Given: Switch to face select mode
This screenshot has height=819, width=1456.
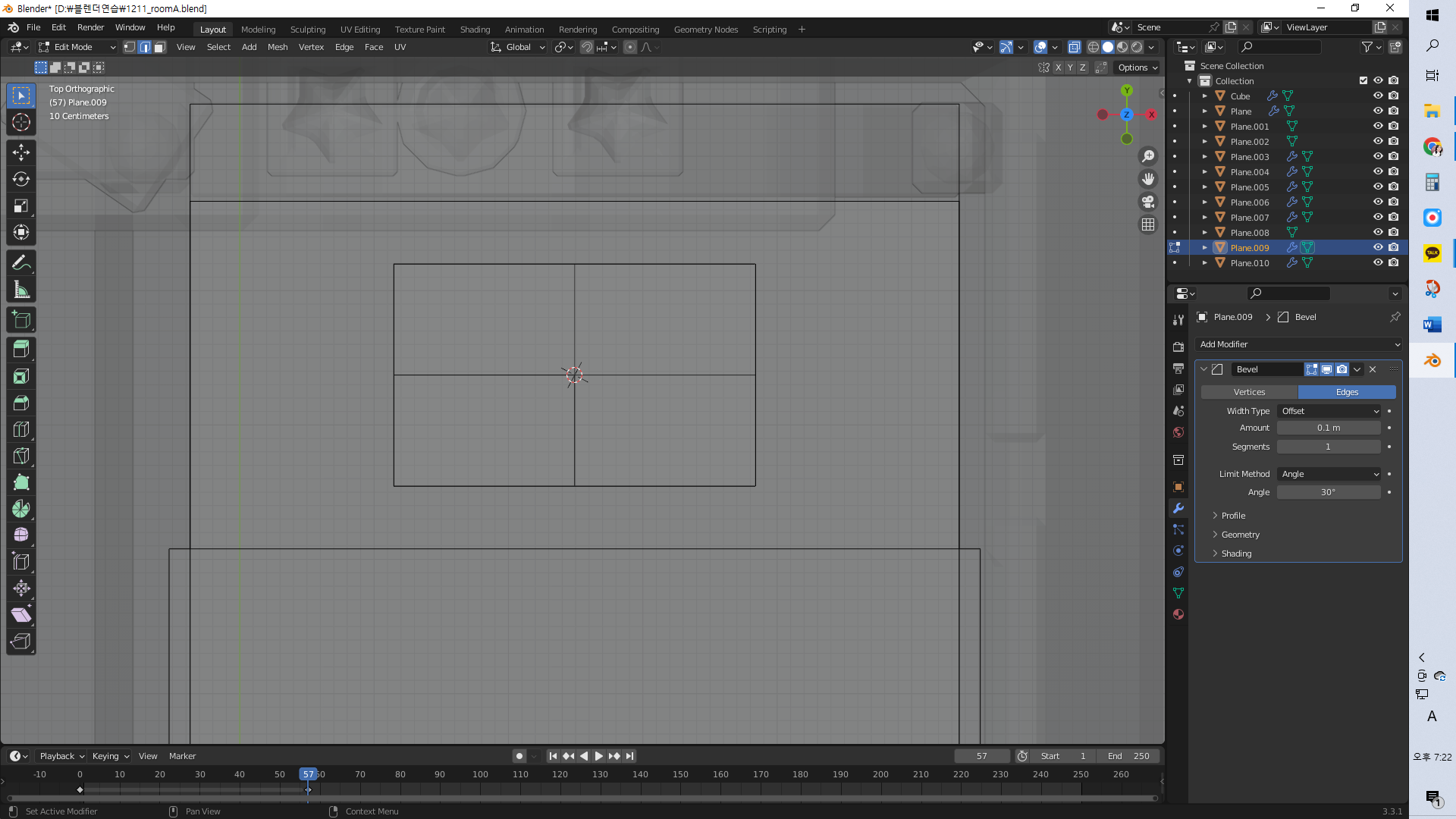Looking at the screenshot, I should 160,47.
